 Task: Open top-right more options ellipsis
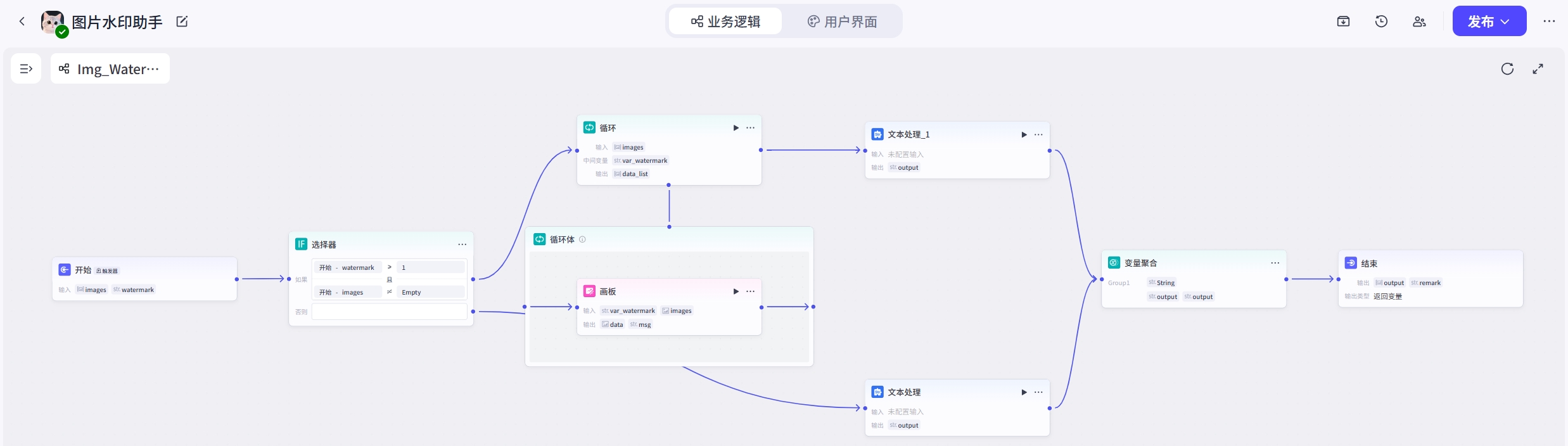tap(1549, 22)
